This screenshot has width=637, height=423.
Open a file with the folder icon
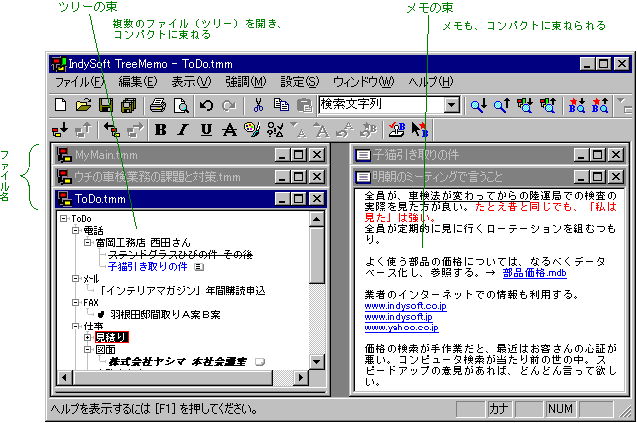pos(83,105)
